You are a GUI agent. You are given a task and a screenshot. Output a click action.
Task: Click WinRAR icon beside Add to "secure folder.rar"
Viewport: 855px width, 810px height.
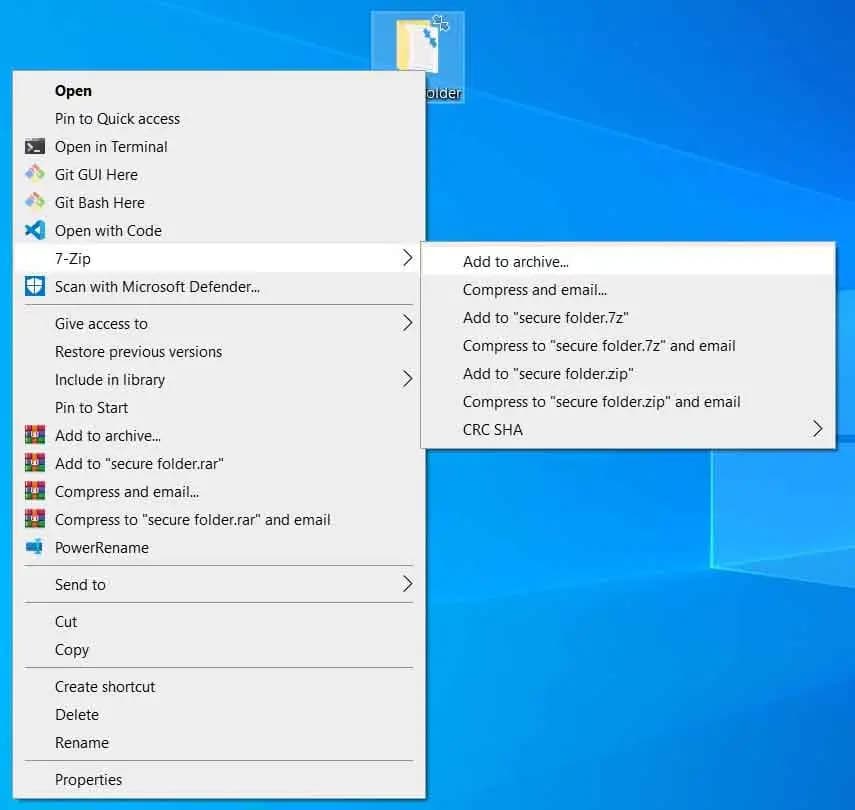pyautogui.click(x=35, y=463)
